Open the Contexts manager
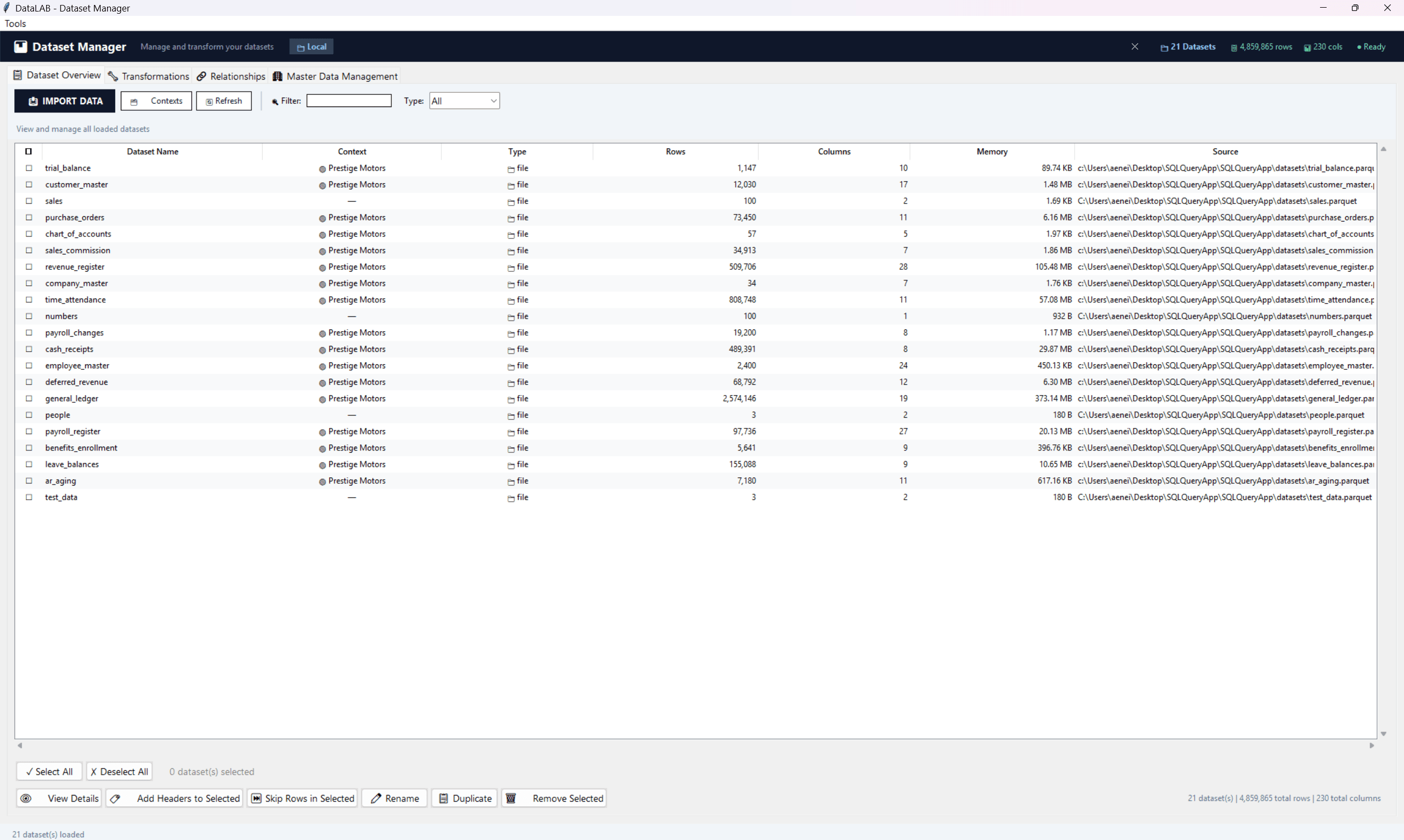The height and width of the screenshot is (840, 1404). coord(133,101)
